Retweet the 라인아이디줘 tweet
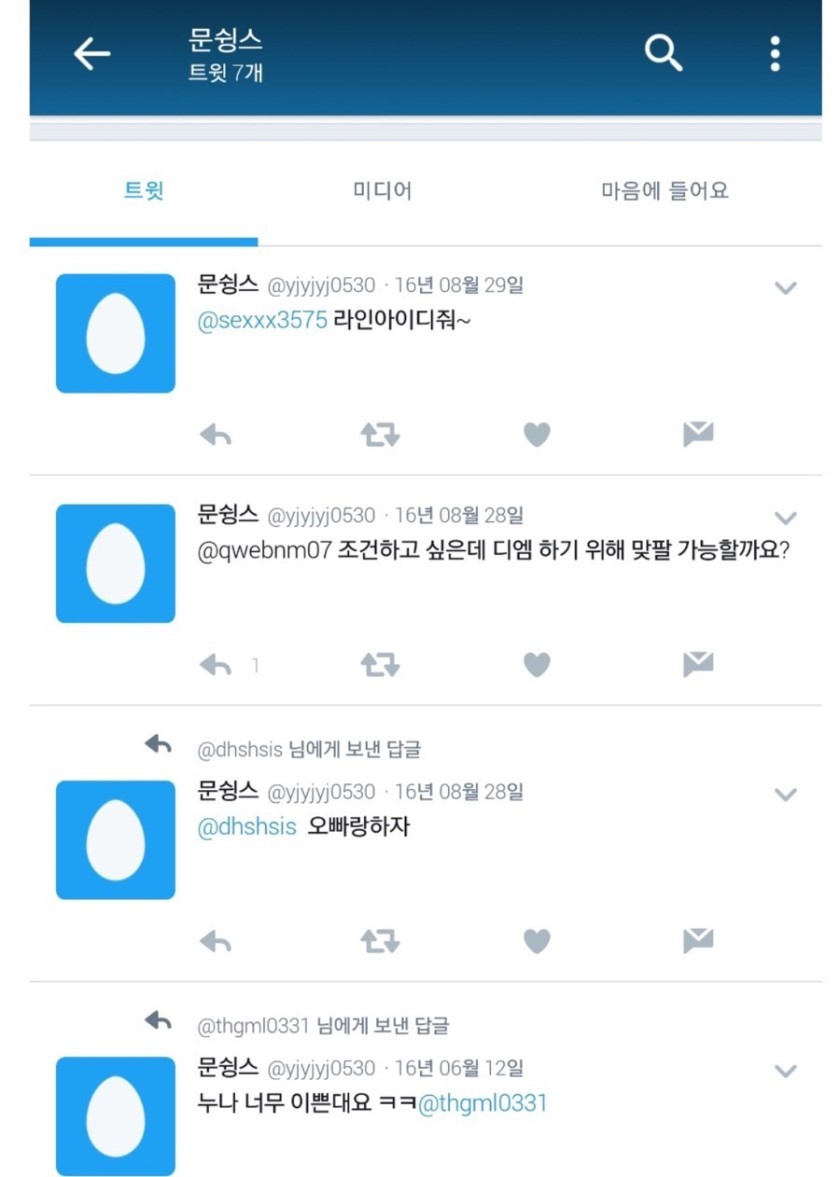Viewport: 840px width, 1177px height. pyautogui.click(x=380, y=435)
